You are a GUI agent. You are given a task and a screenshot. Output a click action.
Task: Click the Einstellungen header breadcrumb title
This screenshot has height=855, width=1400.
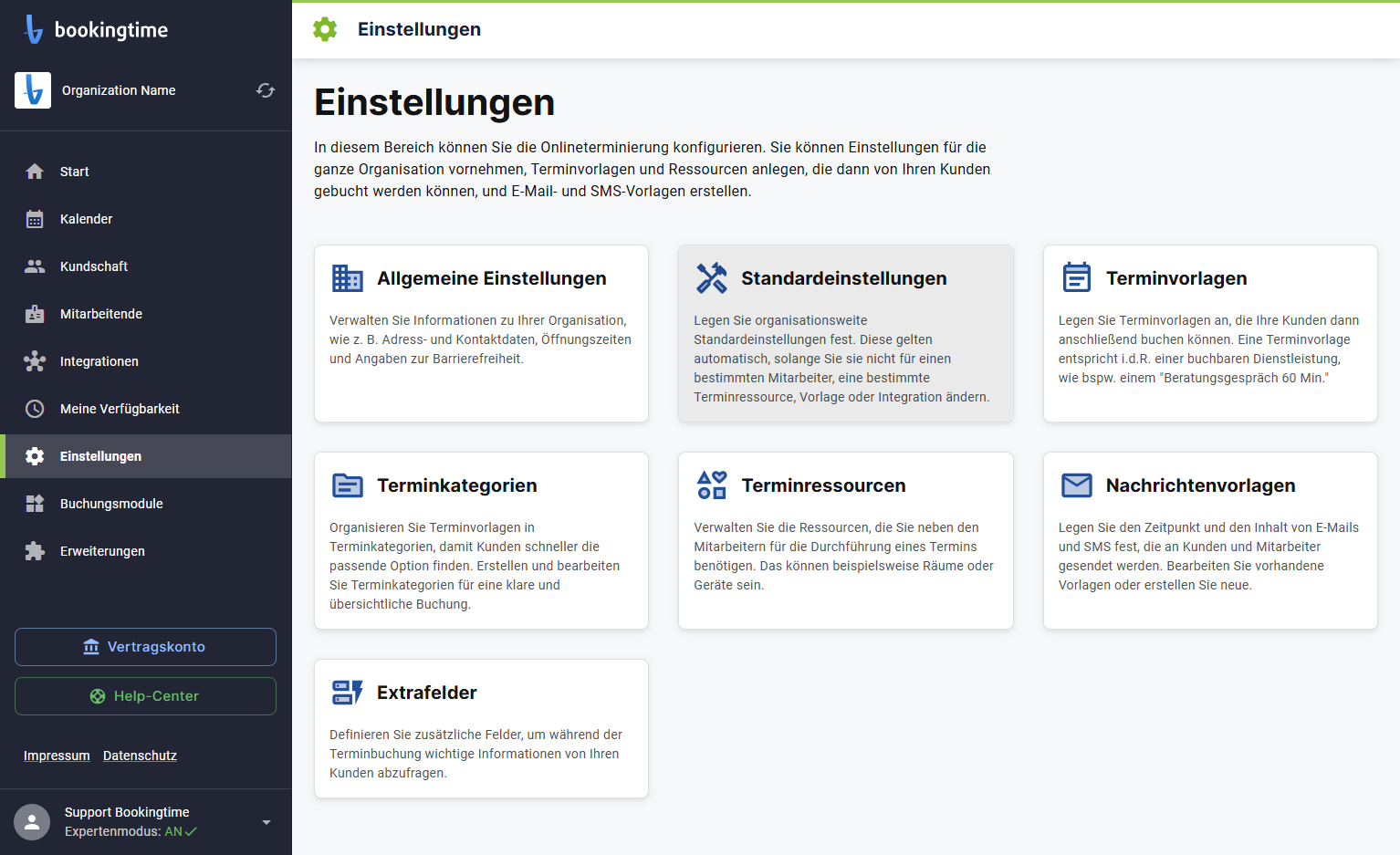[x=419, y=29]
